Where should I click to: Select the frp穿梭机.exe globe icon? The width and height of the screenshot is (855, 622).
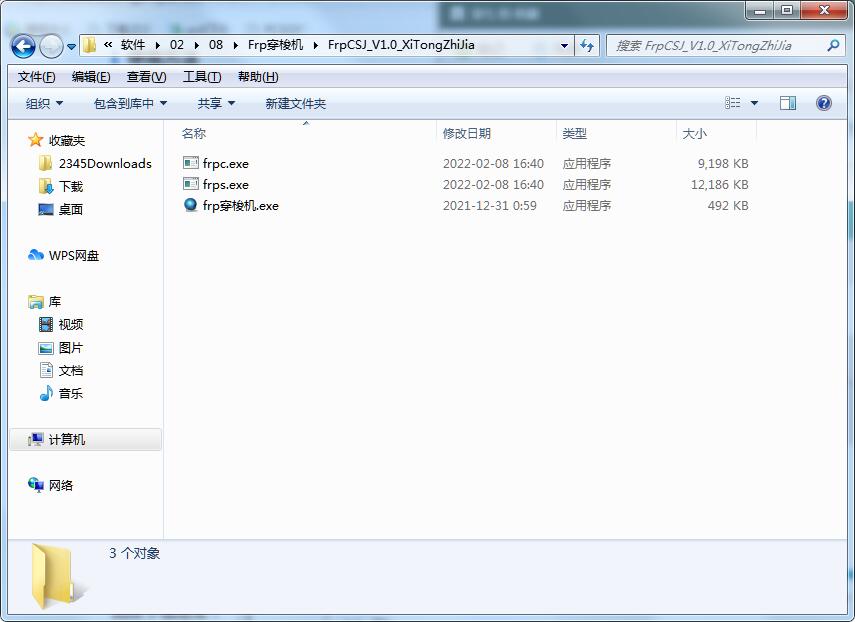tap(191, 205)
